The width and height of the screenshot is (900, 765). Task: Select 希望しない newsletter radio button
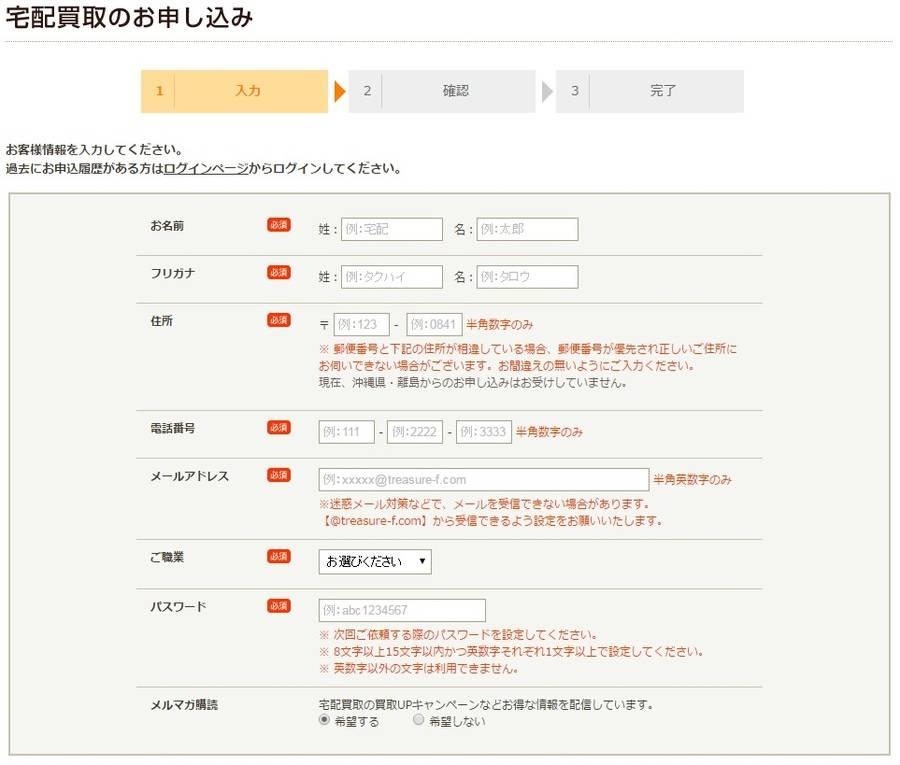(418, 721)
